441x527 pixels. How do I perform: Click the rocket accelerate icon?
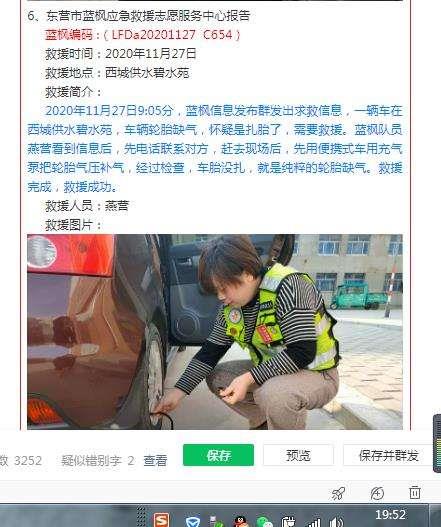point(338,493)
